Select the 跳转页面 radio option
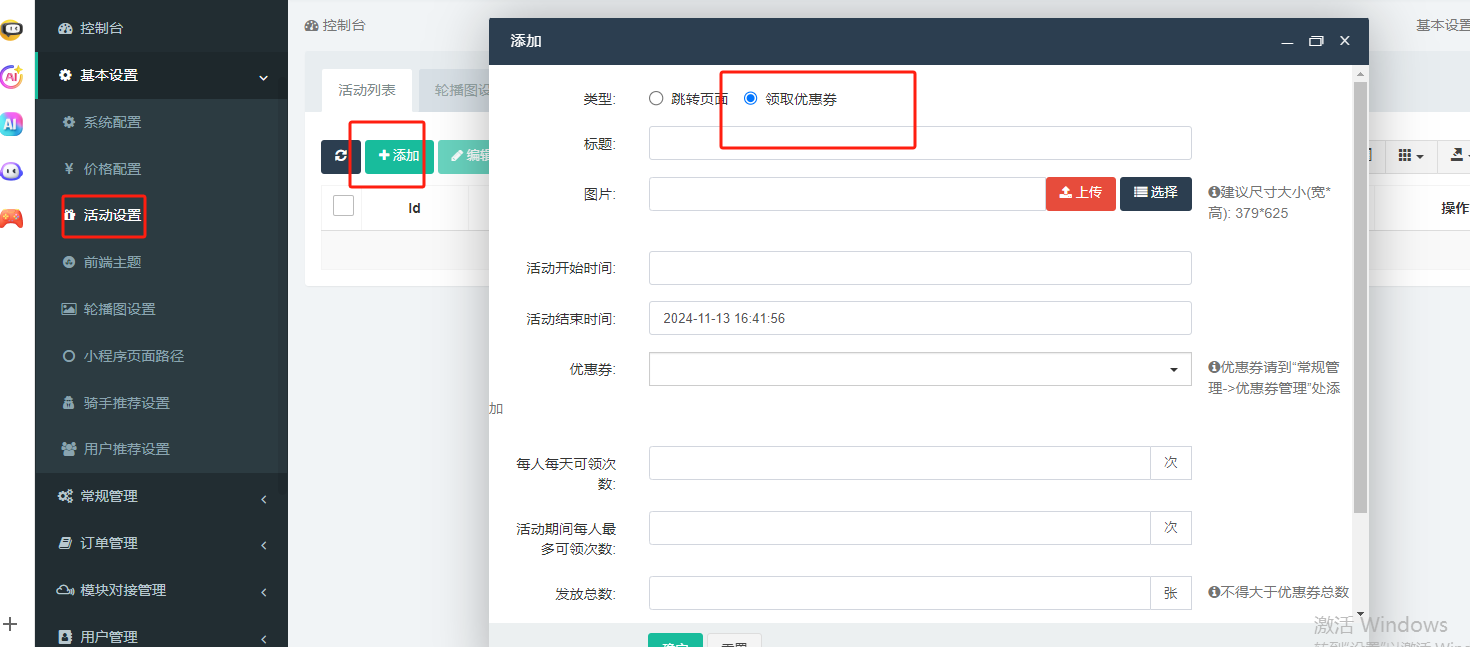The image size is (1470, 647). click(656, 98)
